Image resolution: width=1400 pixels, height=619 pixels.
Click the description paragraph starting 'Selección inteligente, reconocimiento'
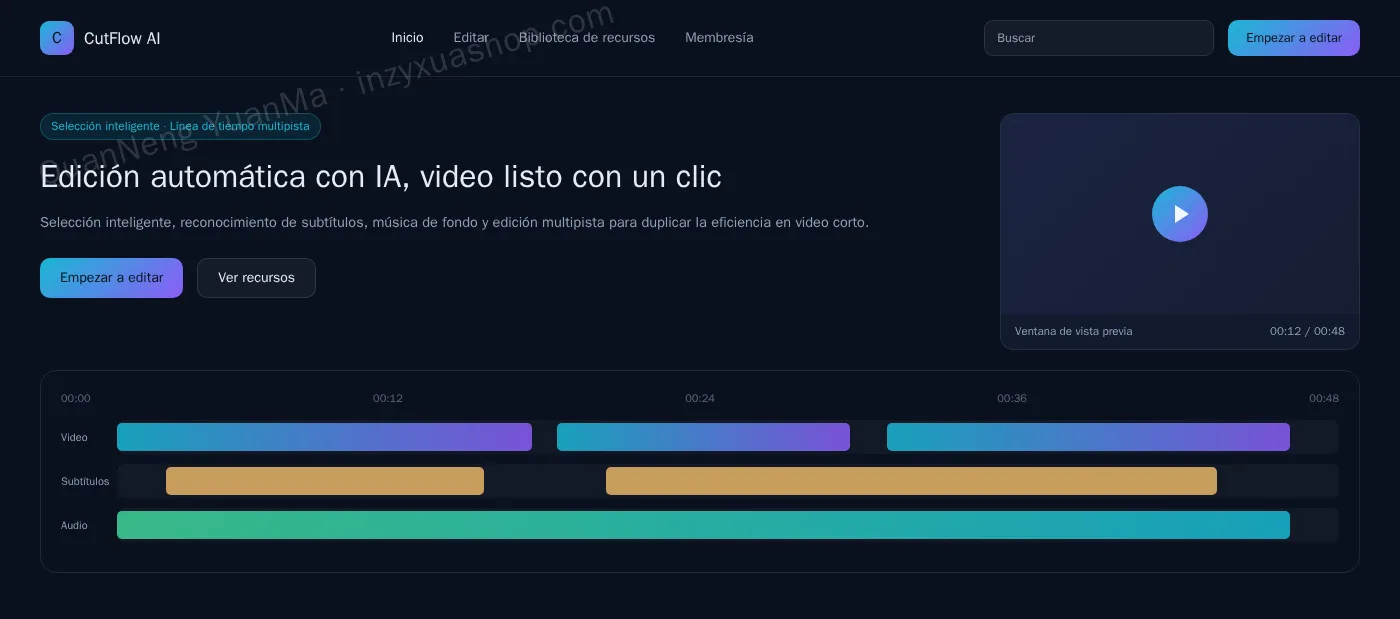(454, 222)
